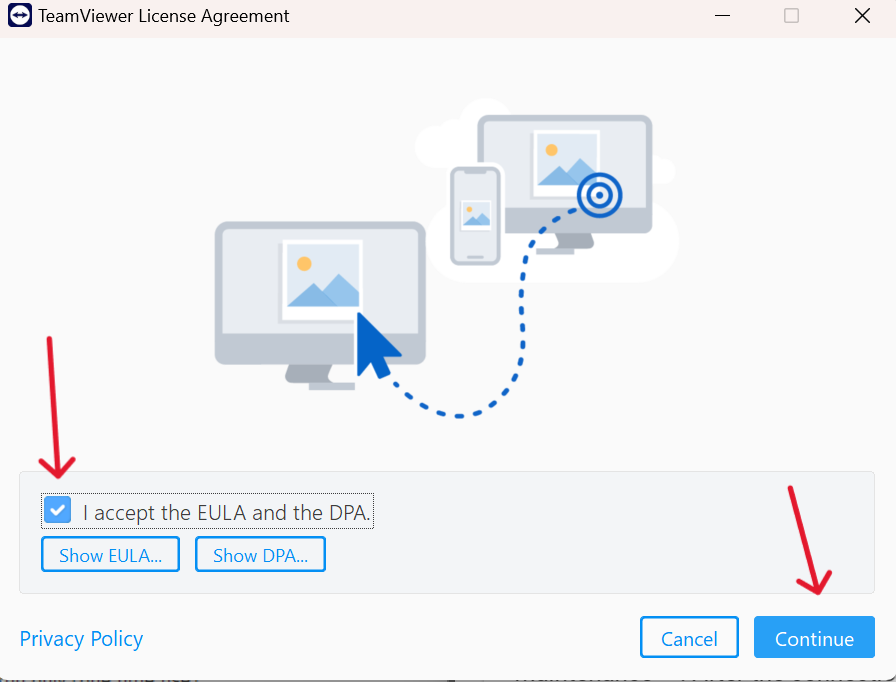Click the TeamViewer logo in title bar

click(20, 15)
